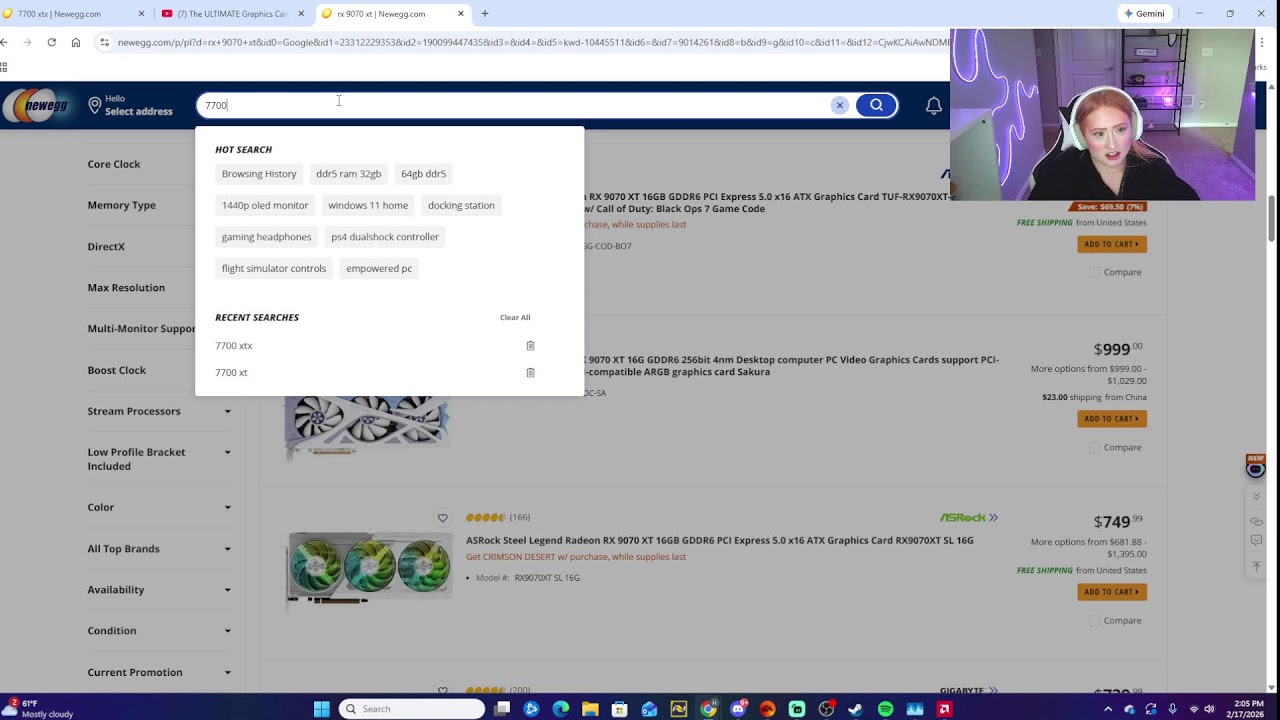Open File Explorer from the taskbar

coord(590,709)
